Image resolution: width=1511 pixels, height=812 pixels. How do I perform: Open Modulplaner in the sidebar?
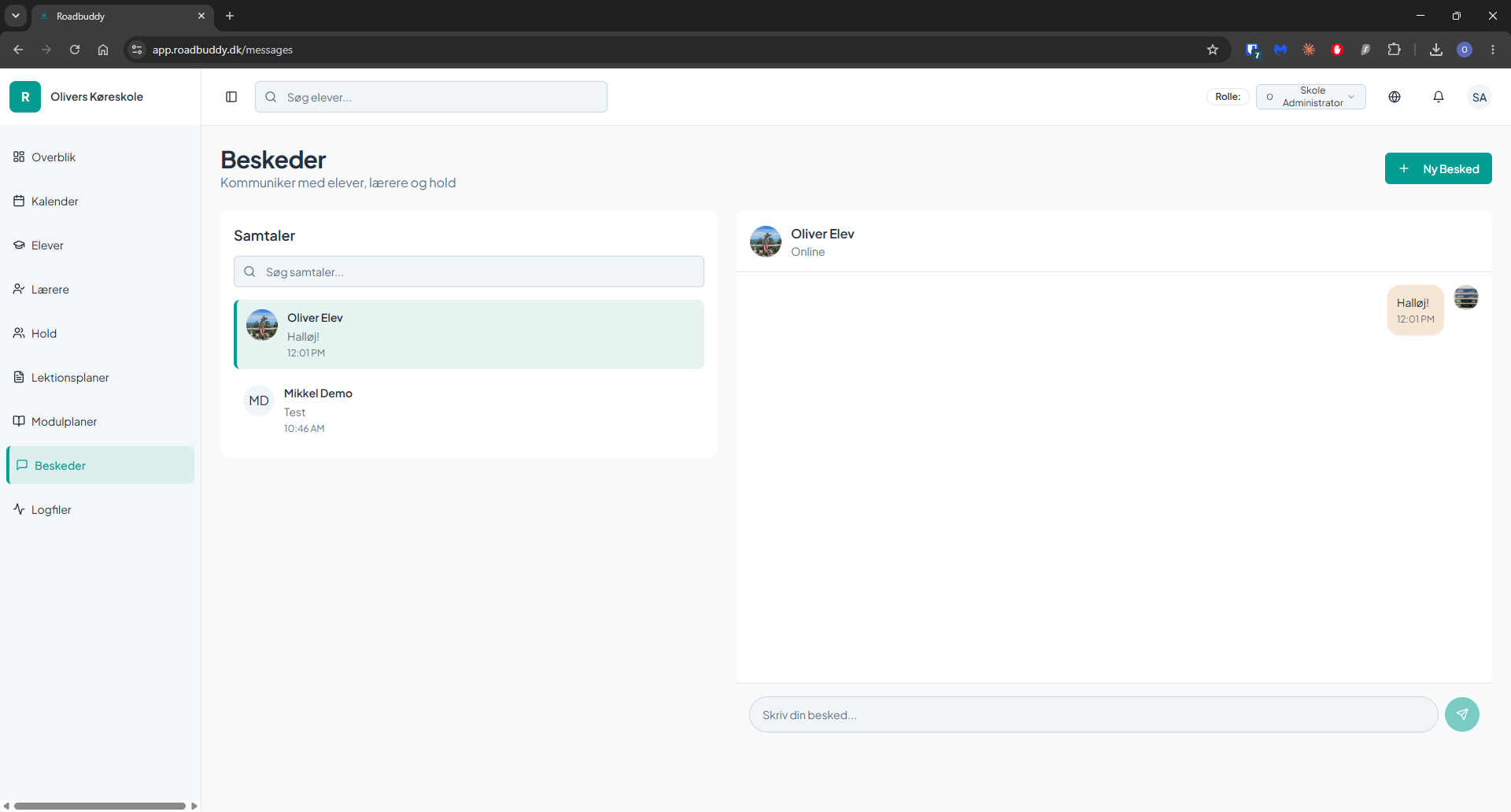click(x=100, y=421)
